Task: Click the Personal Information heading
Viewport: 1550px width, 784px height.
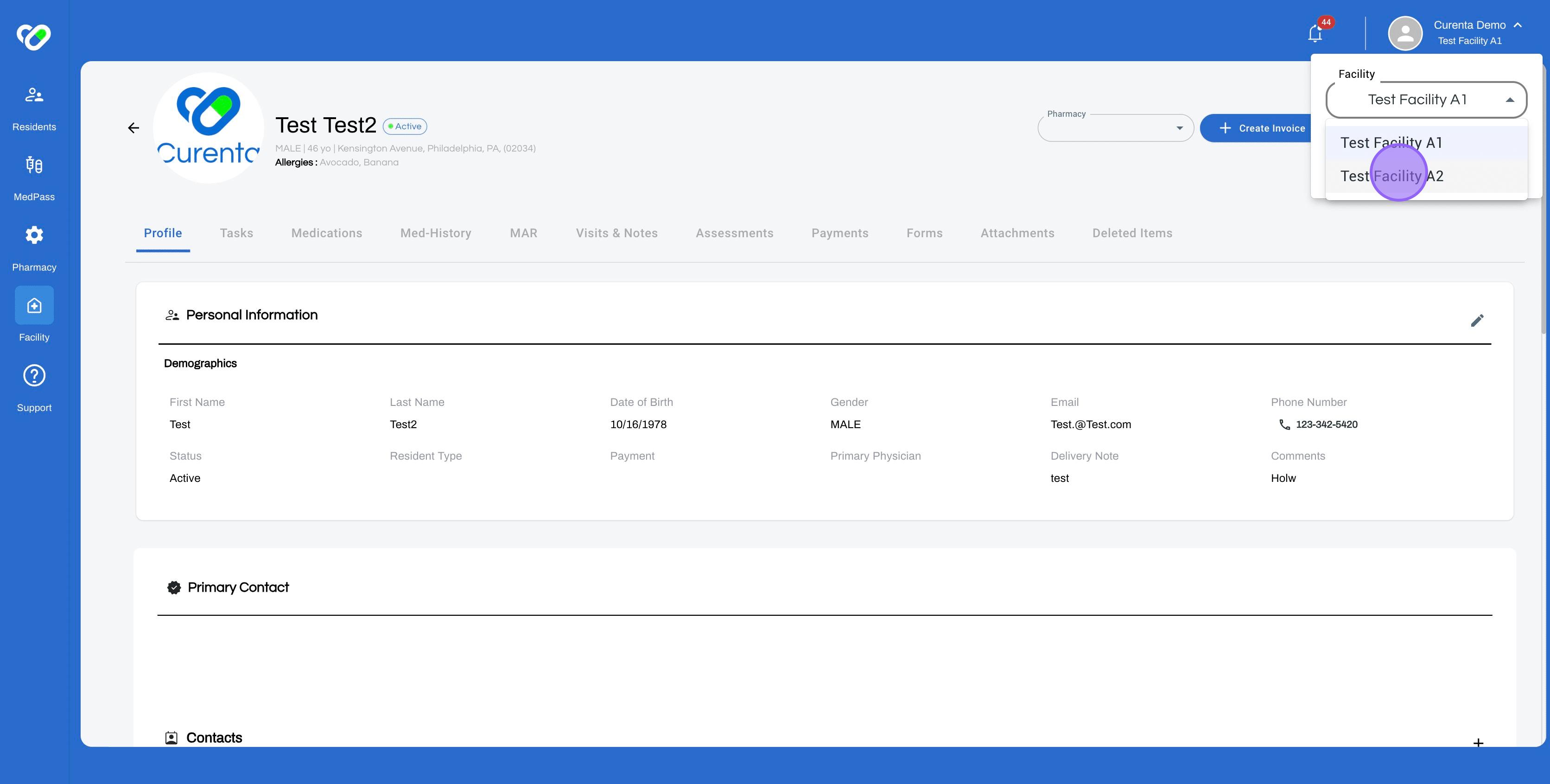Action: pyautogui.click(x=252, y=315)
